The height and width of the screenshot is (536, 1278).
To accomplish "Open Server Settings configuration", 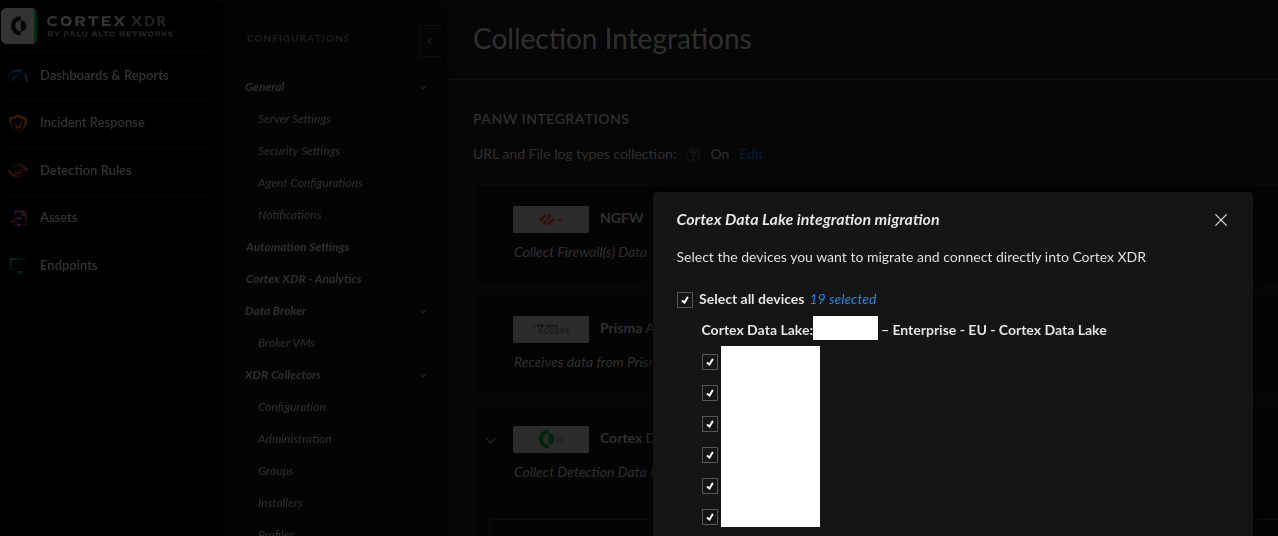I will point(294,119).
